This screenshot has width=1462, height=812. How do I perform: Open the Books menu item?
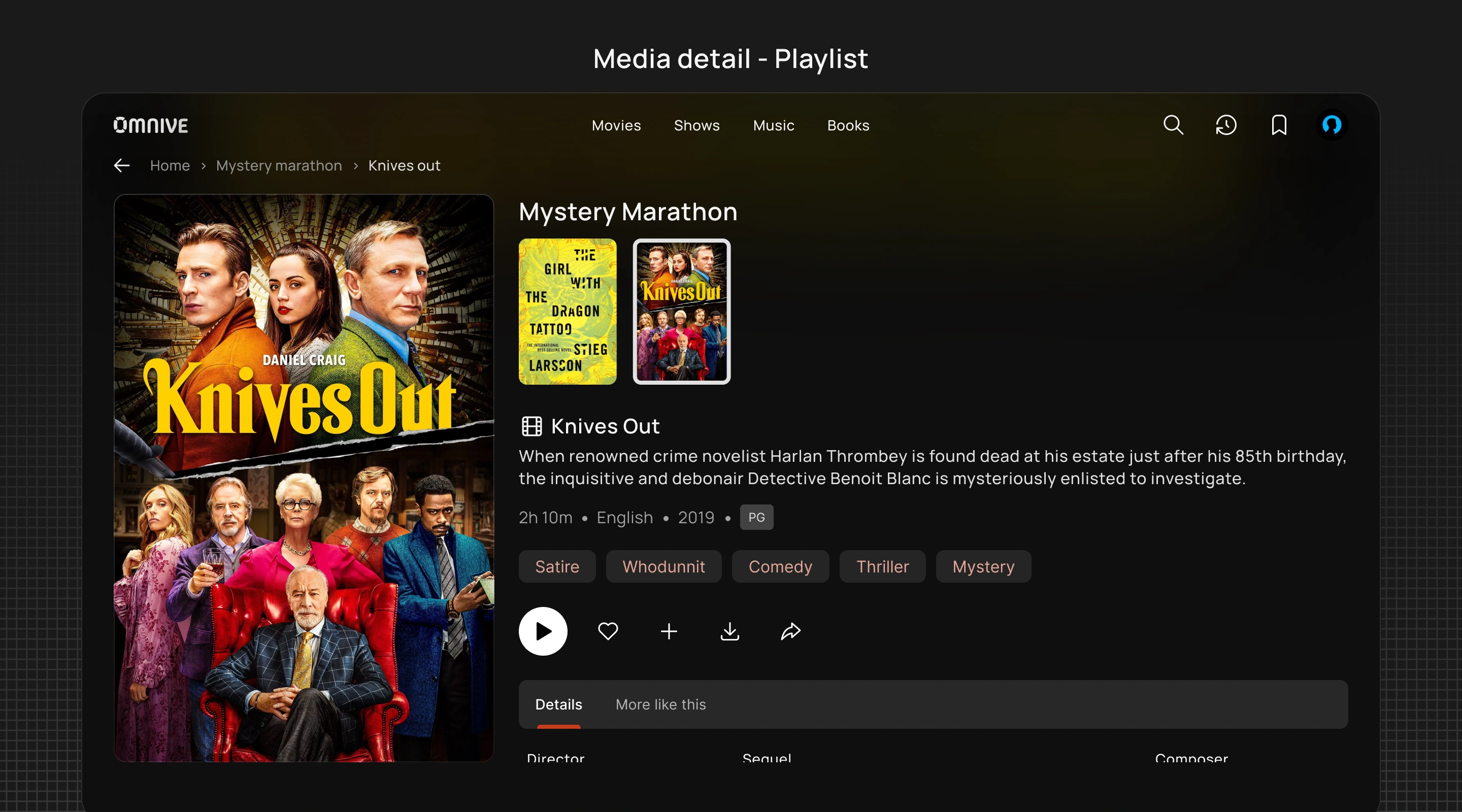(x=848, y=125)
